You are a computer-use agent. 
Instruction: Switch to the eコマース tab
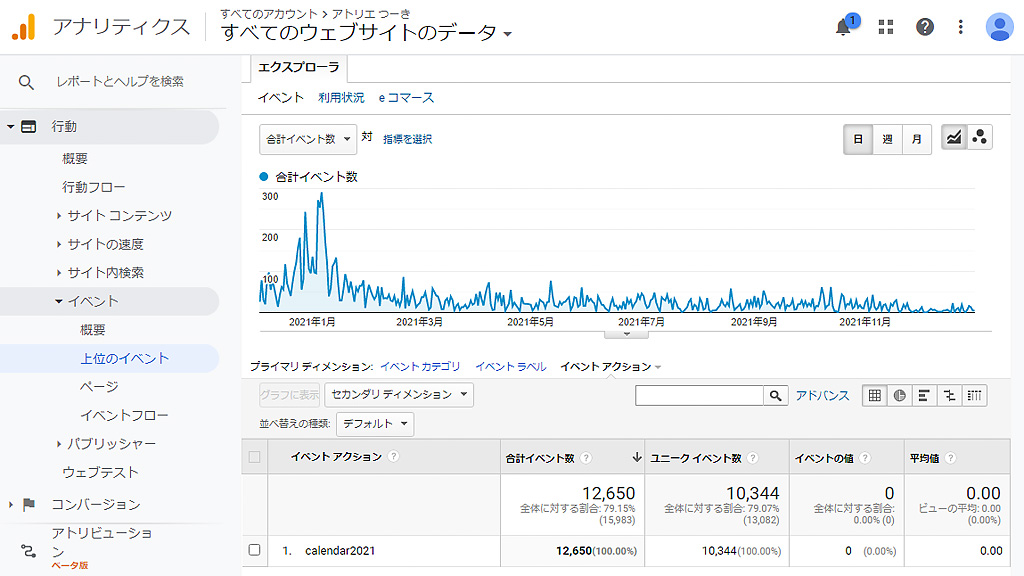point(406,98)
